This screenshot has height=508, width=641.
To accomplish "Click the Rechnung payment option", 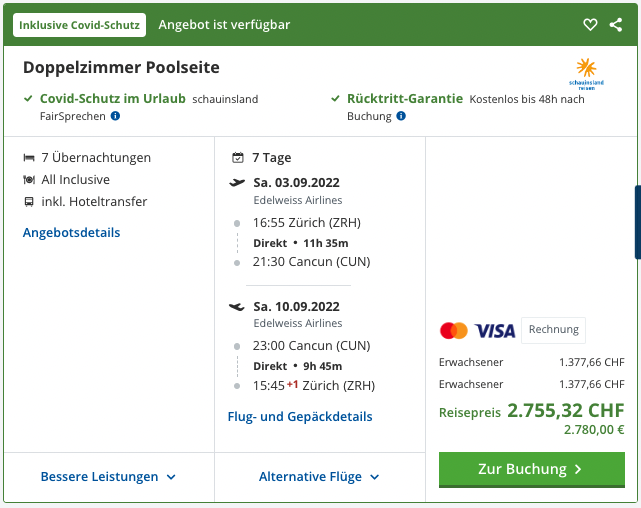I will (553, 330).
